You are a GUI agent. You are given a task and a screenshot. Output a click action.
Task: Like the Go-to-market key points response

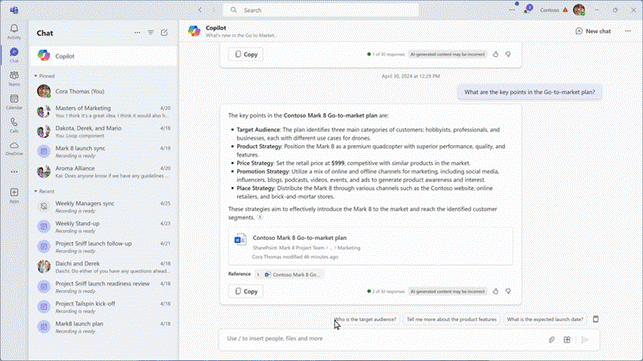495,291
